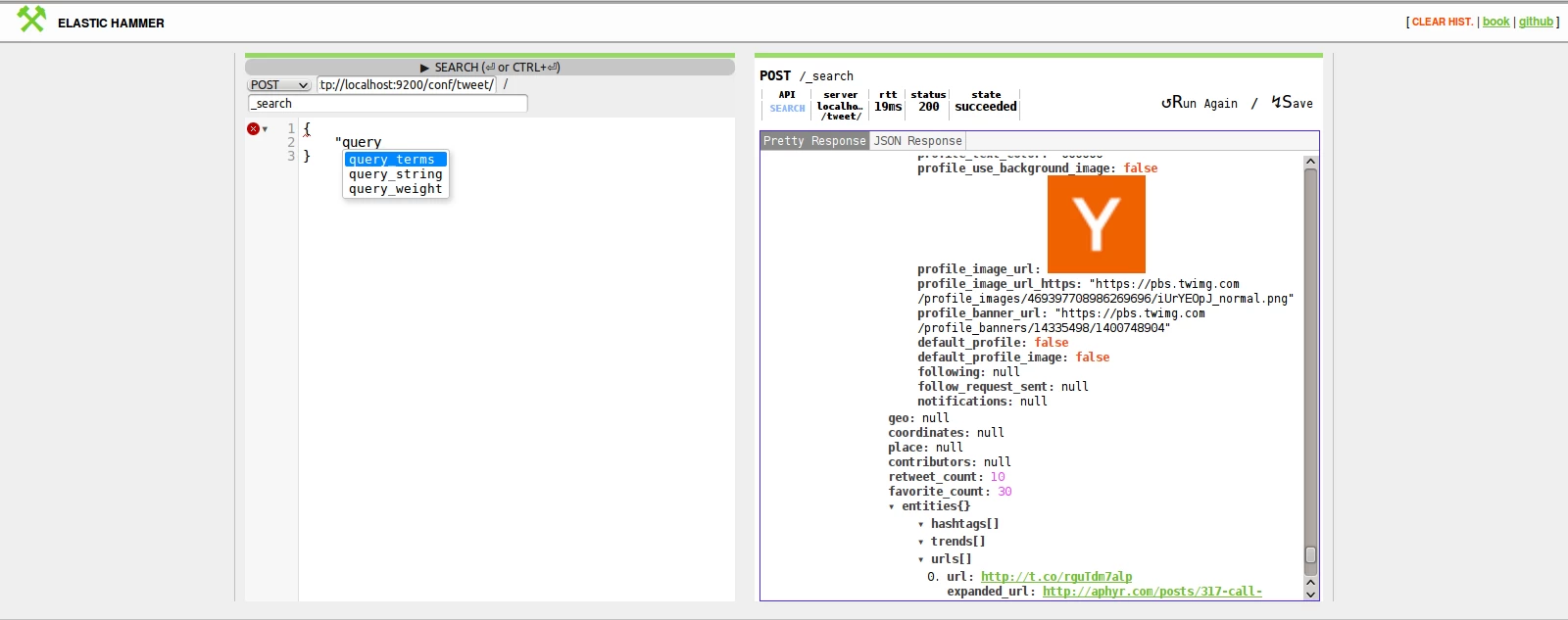Save the current search
The width and height of the screenshot is (1568, 620).
coord(1292,103)
